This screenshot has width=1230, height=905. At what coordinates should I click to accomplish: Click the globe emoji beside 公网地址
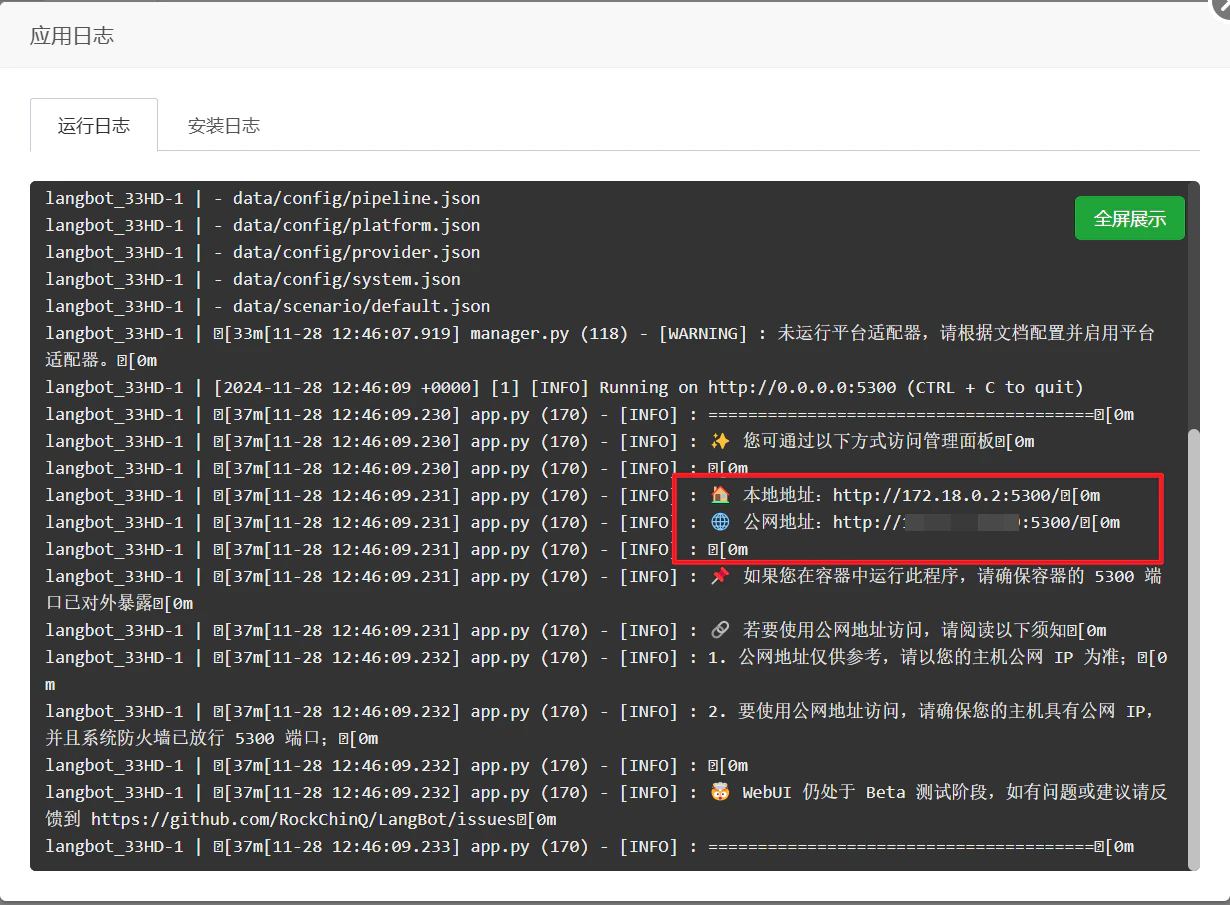pos(718,521)
